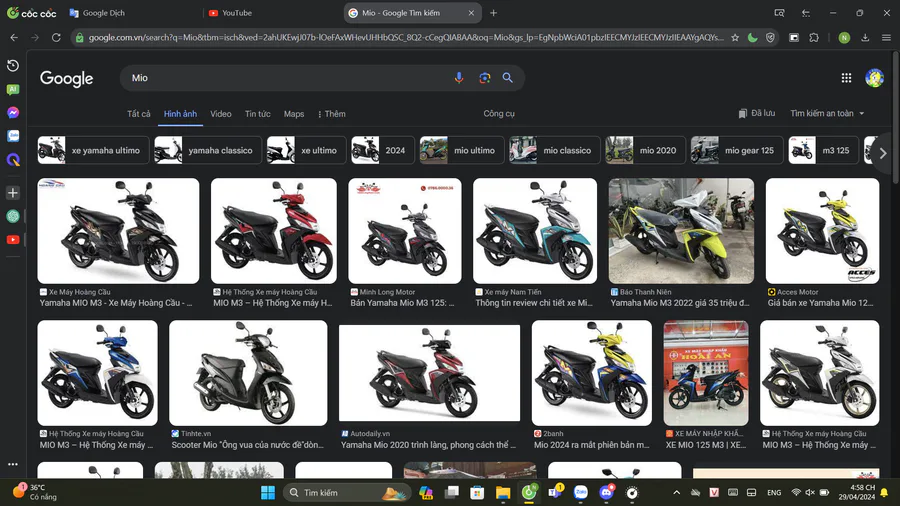900x506 pixels.
Task: Open Zalo from the browser sidebar
Action: (13, 136)
